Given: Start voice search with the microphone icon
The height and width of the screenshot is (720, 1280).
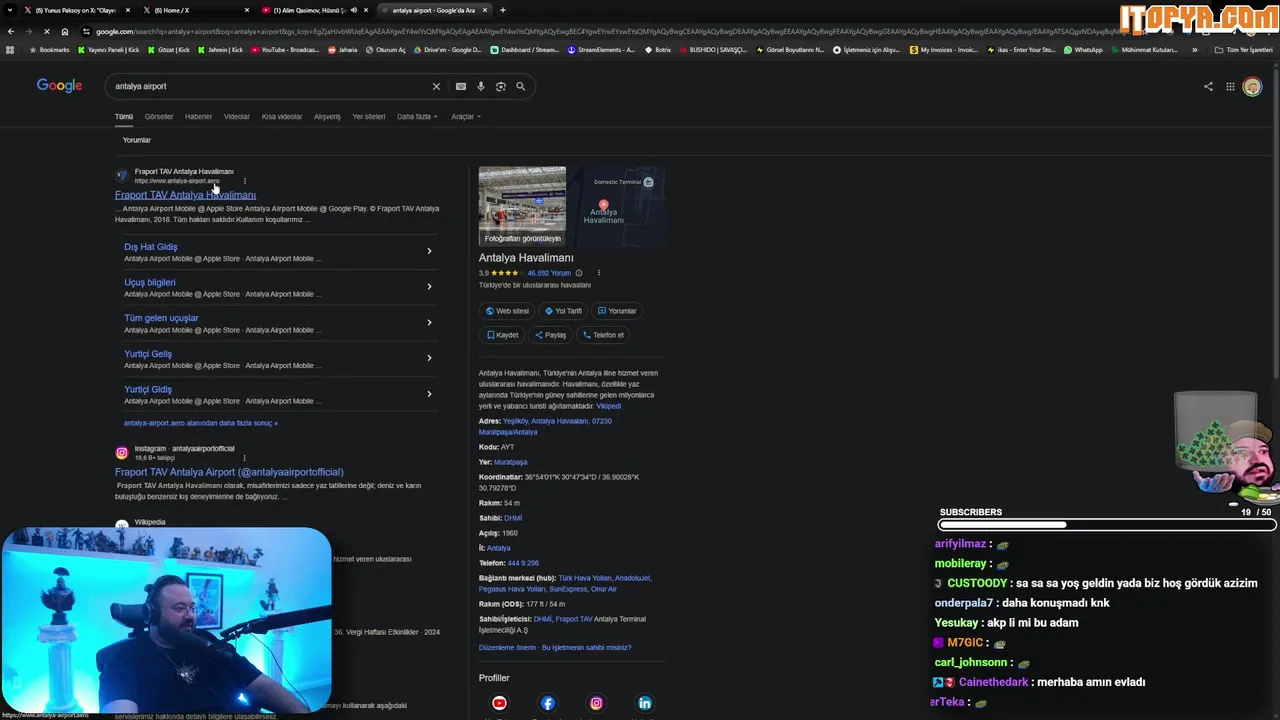Looking at the screenshot, I should (481, 86).
